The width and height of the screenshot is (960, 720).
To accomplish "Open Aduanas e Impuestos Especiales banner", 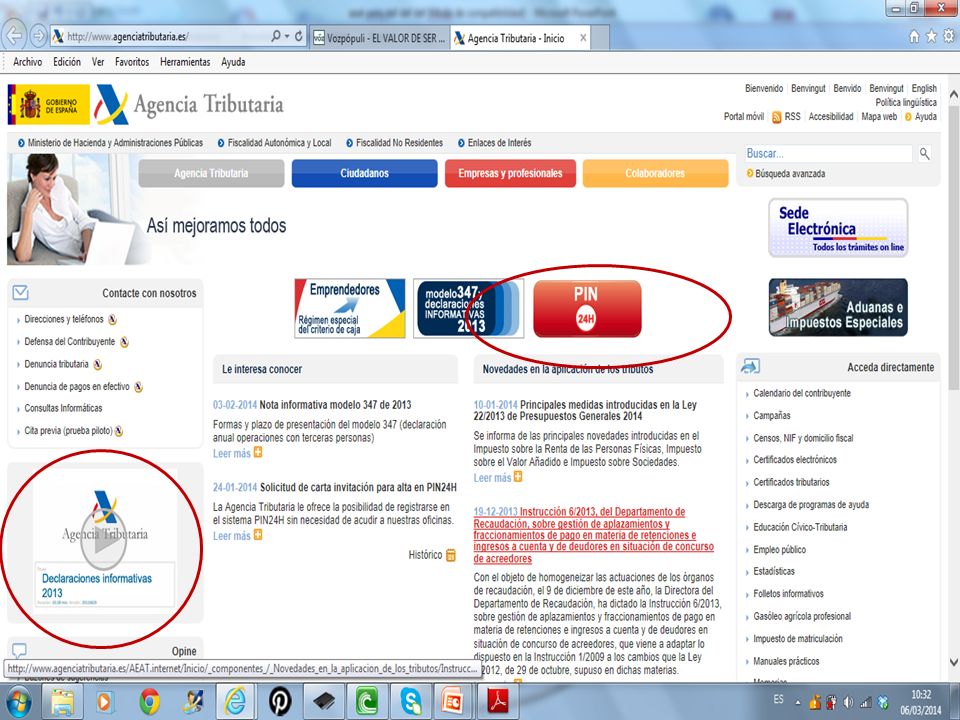I will click(x=838, y=307).
